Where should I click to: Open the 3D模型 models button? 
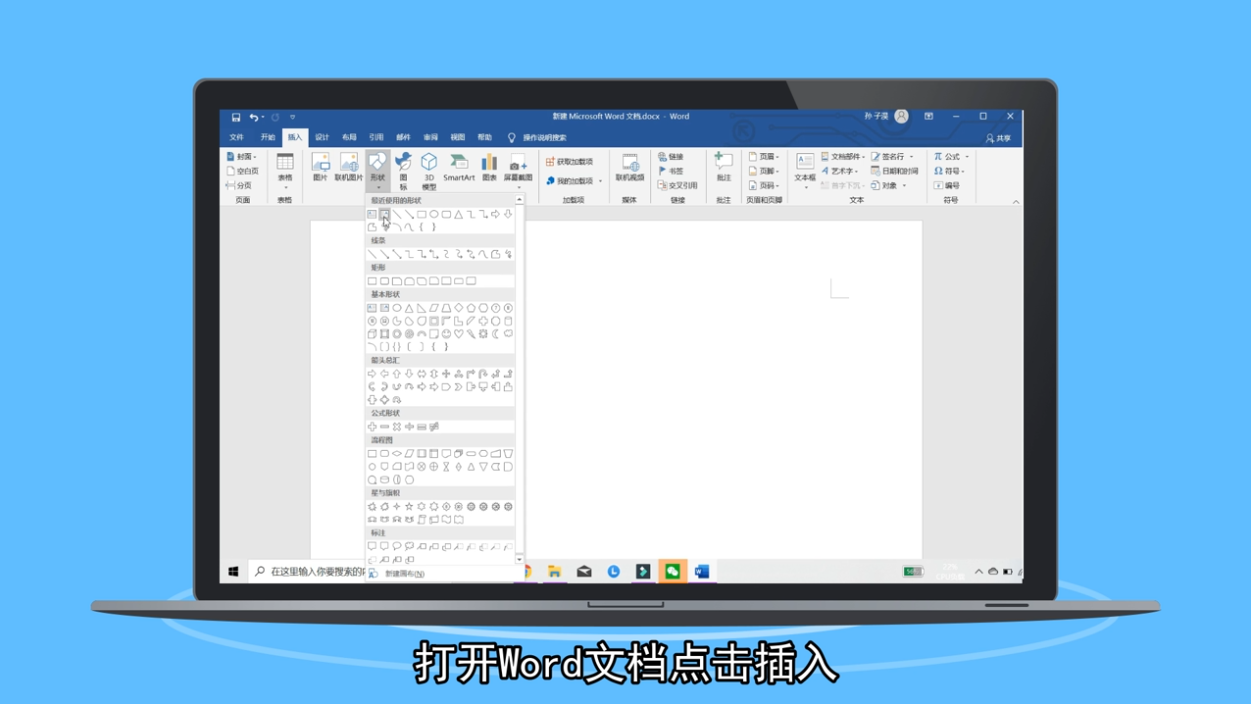429,171
